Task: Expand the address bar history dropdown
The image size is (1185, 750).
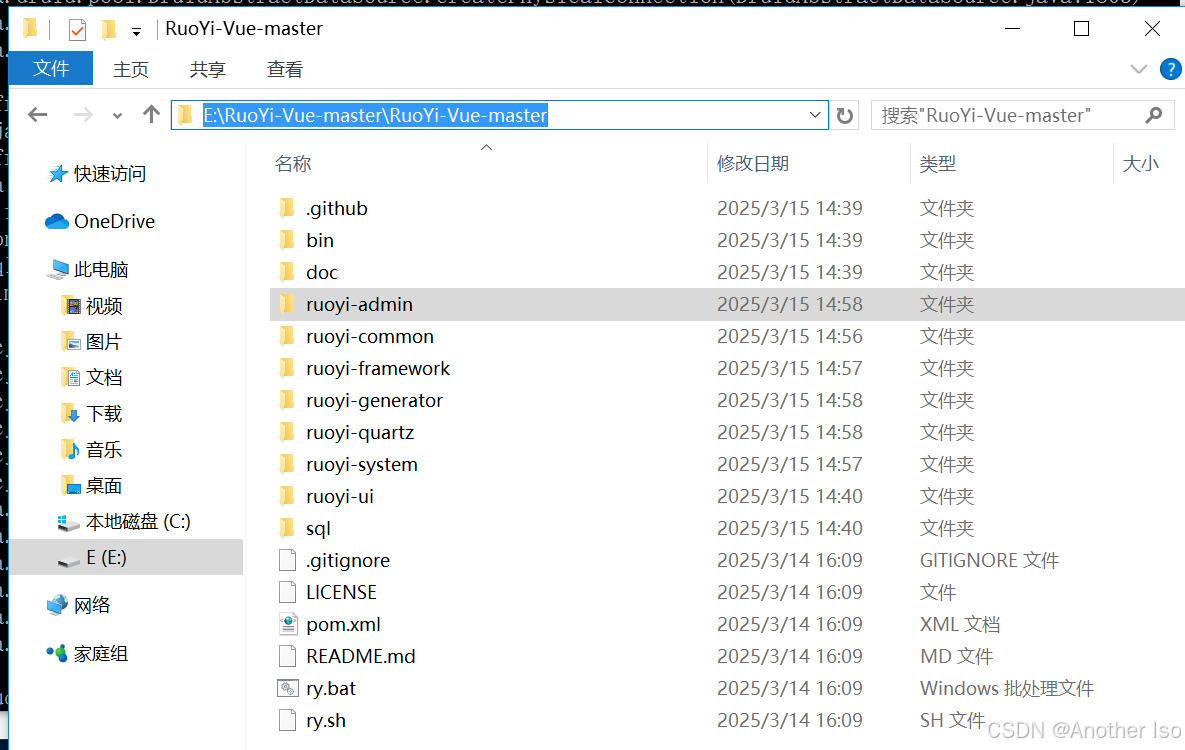Action: 815,115
